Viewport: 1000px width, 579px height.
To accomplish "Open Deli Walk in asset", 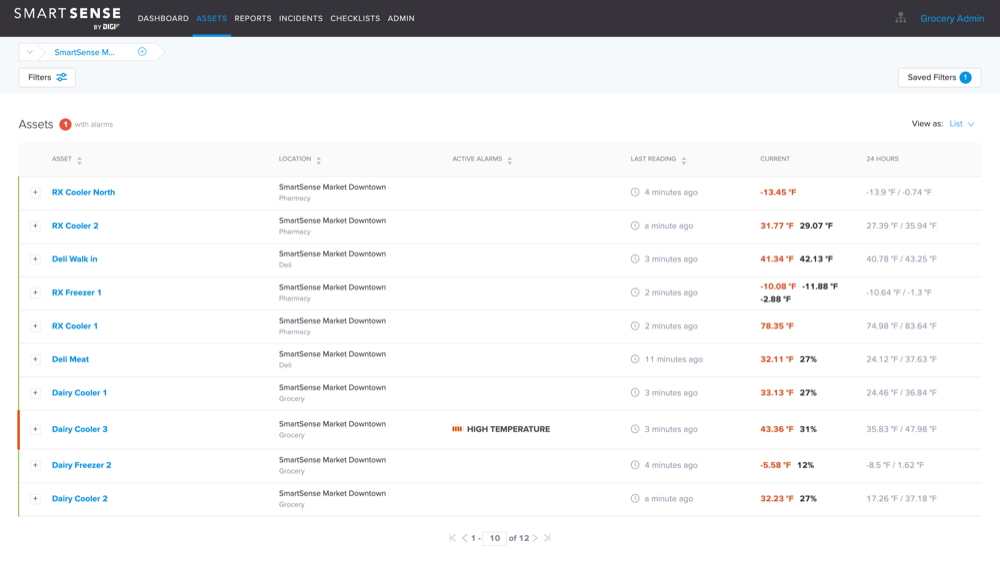I will (x=75, y=259).
